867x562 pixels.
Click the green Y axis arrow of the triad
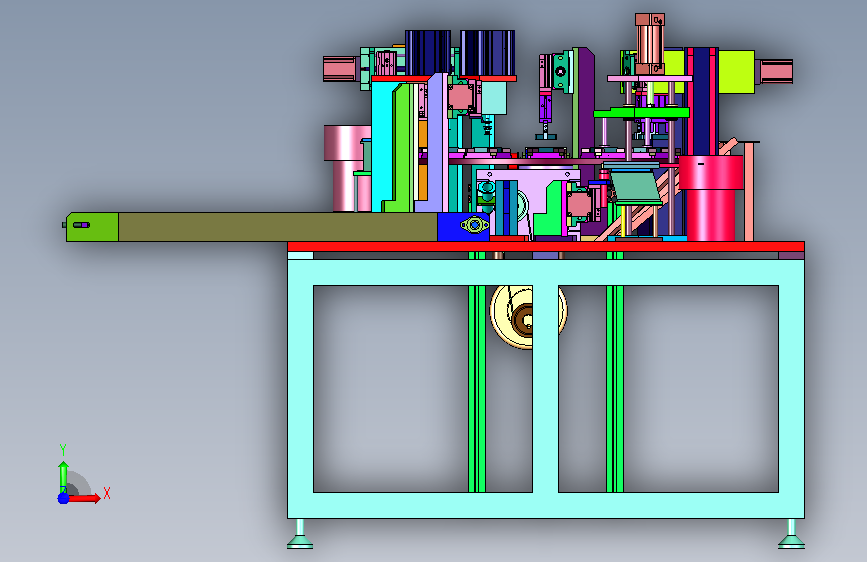click(63, 476)
